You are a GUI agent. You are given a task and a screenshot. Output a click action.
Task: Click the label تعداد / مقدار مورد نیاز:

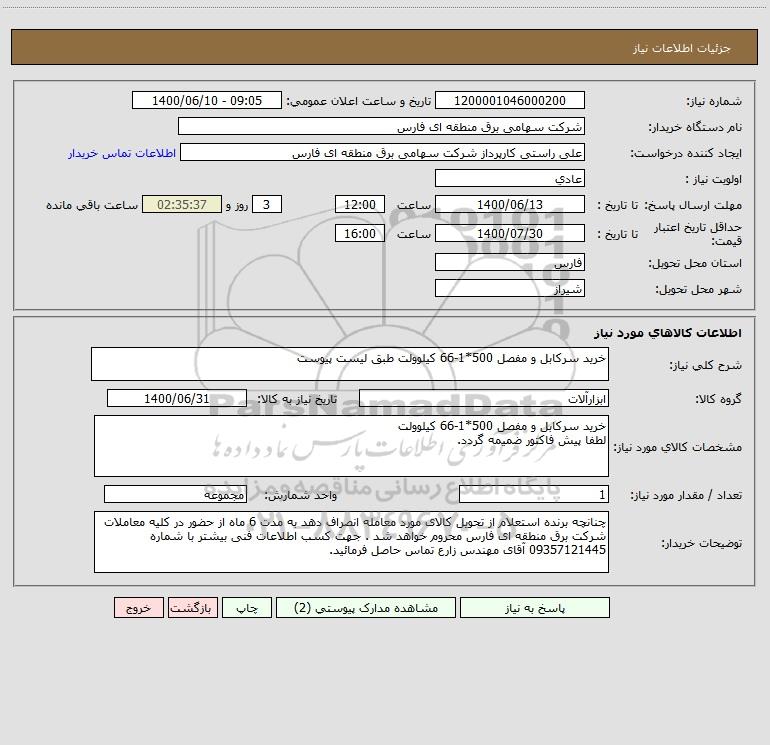pyautogui.click(x=686, y=495)
